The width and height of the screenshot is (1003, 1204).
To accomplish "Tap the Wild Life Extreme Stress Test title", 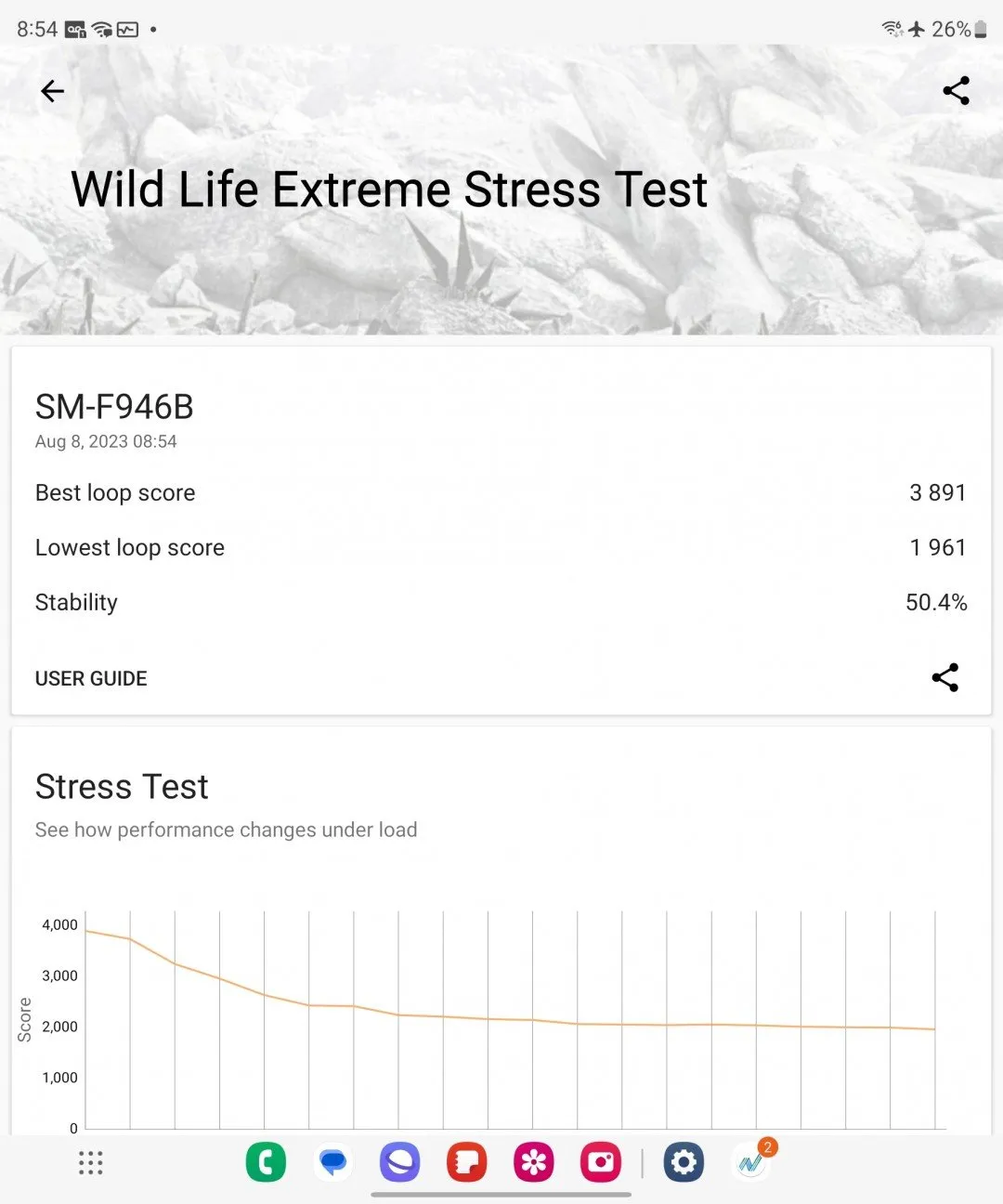I will coord(389,190).
